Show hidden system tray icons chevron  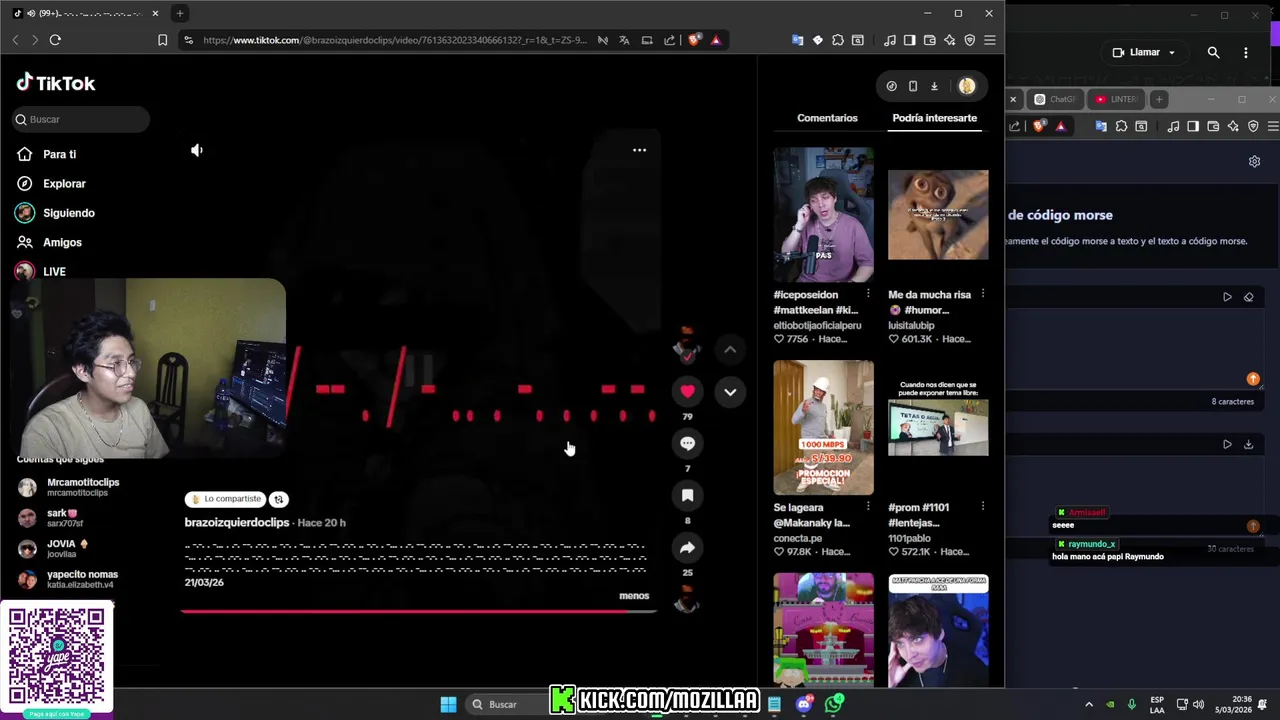click(x=1089, y=704)
